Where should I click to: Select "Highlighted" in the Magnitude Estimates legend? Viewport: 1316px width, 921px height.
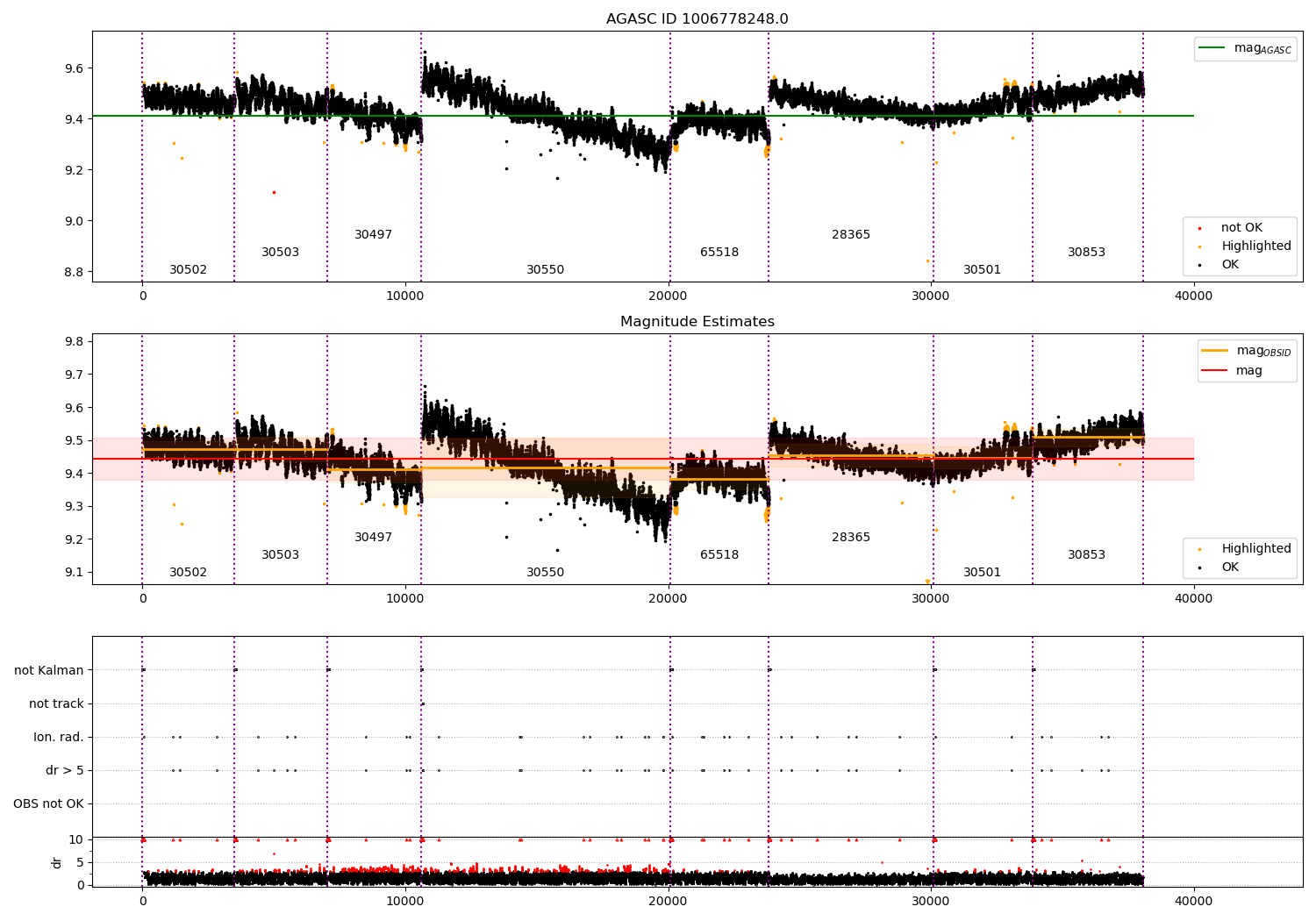[x=1256, y=549]
